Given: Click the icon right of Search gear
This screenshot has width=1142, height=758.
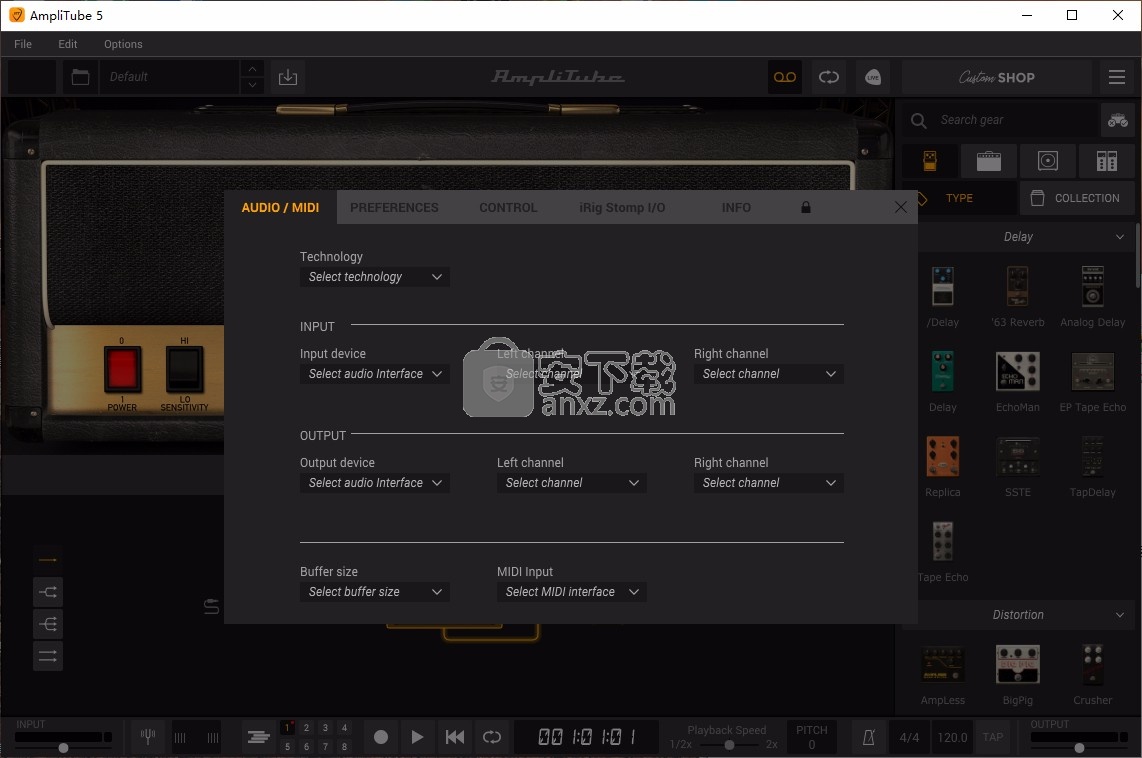Looking at the screenshot, I should point(1117,120).
